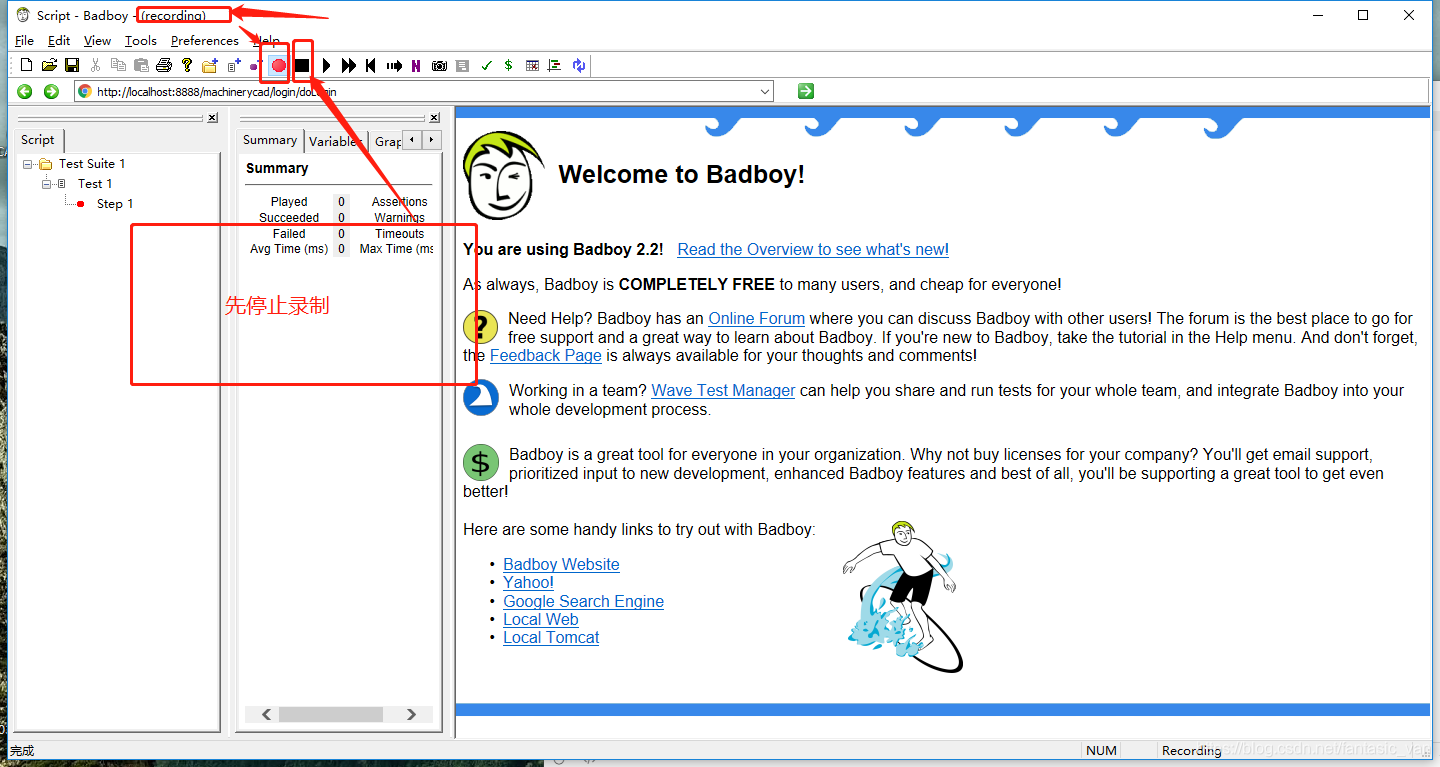1440x767 pixels.
Task: Save script with the floppy disk icon
Action: tap(72, 65)
